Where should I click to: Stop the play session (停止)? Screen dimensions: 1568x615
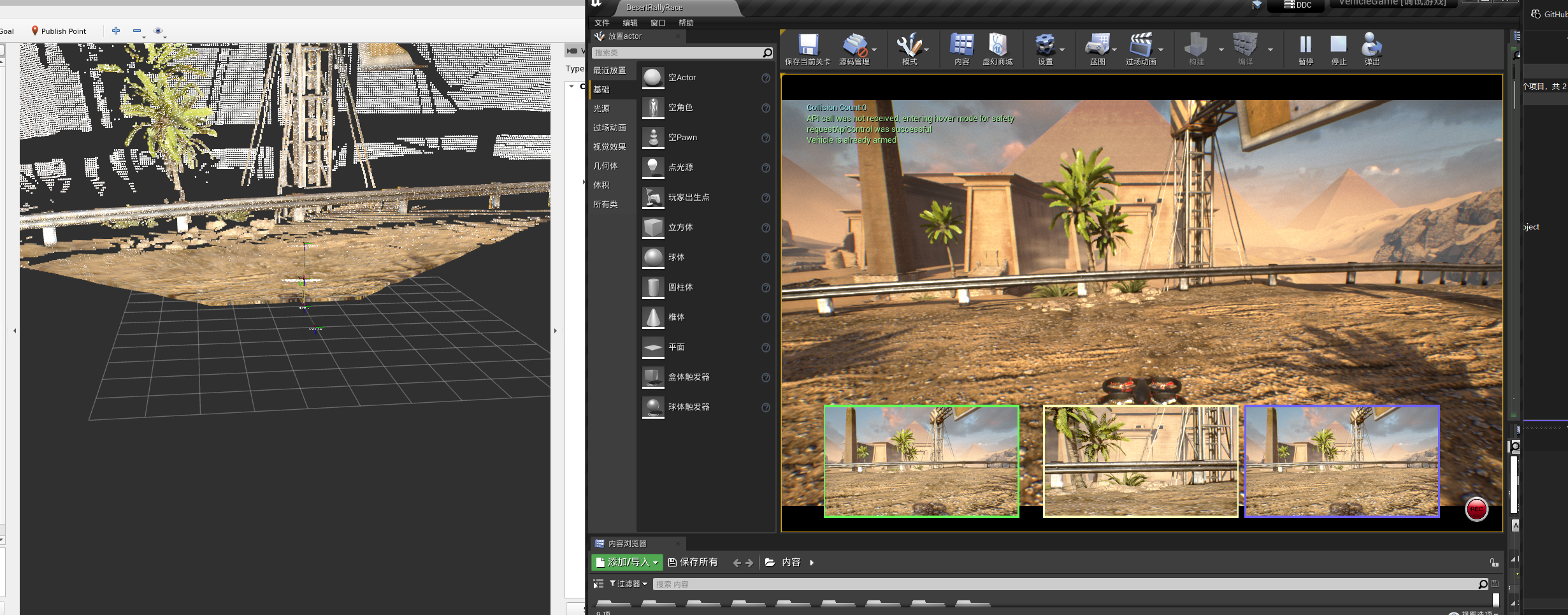point(1339,45)
